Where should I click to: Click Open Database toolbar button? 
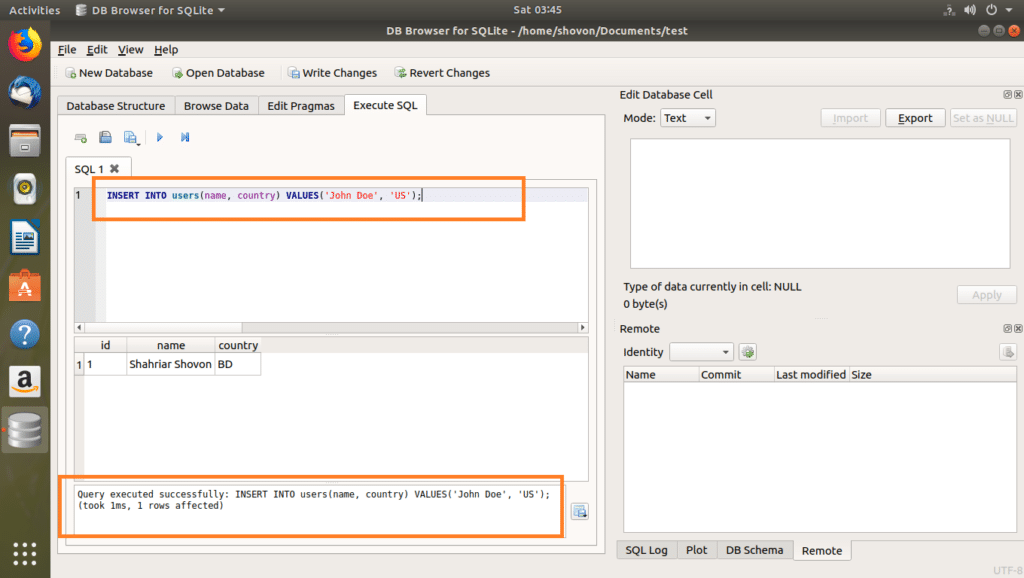click(218, 73)
